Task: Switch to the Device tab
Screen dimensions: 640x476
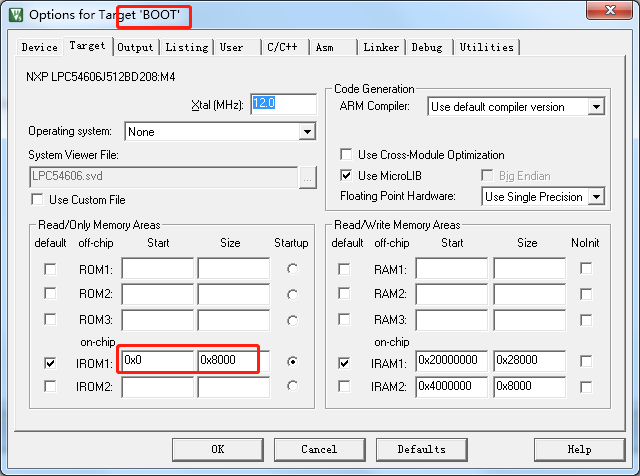Action: click(x=39, y=47)
